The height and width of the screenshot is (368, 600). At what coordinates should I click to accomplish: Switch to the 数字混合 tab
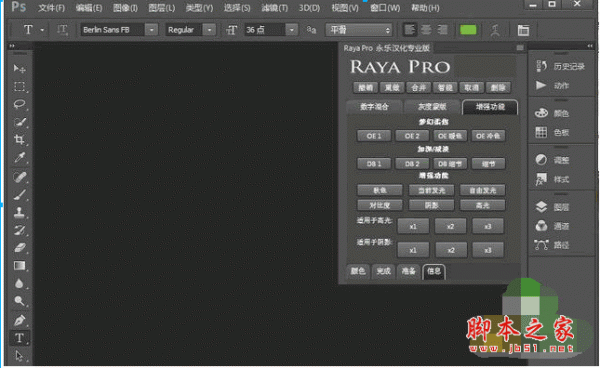point(374,107)
